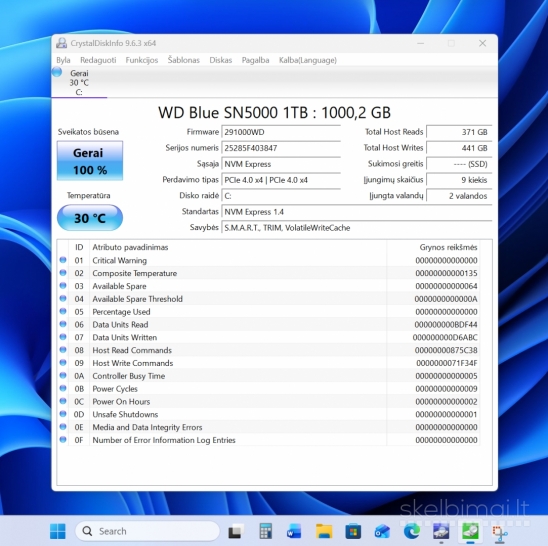Open the Diskas menu
The image size is (548, 546).
pyautogui.click(x=221, y=60)
